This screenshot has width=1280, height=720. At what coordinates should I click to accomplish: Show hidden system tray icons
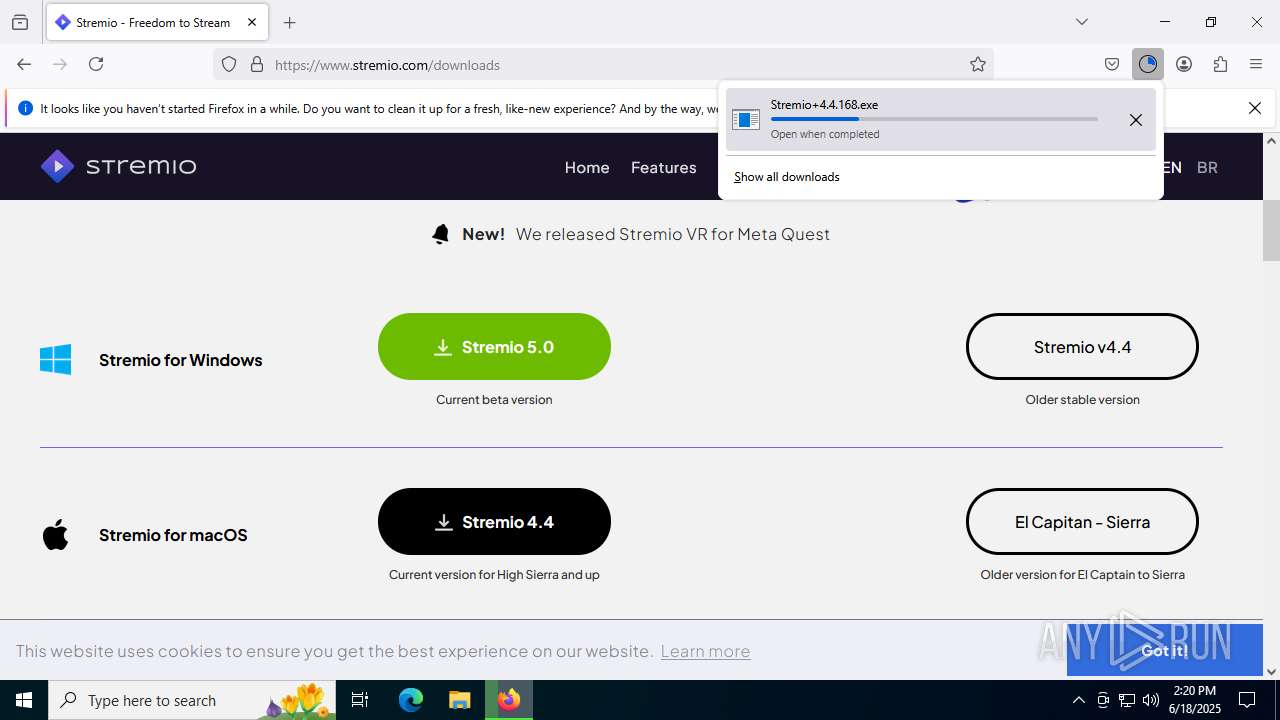coord(1078,700)
